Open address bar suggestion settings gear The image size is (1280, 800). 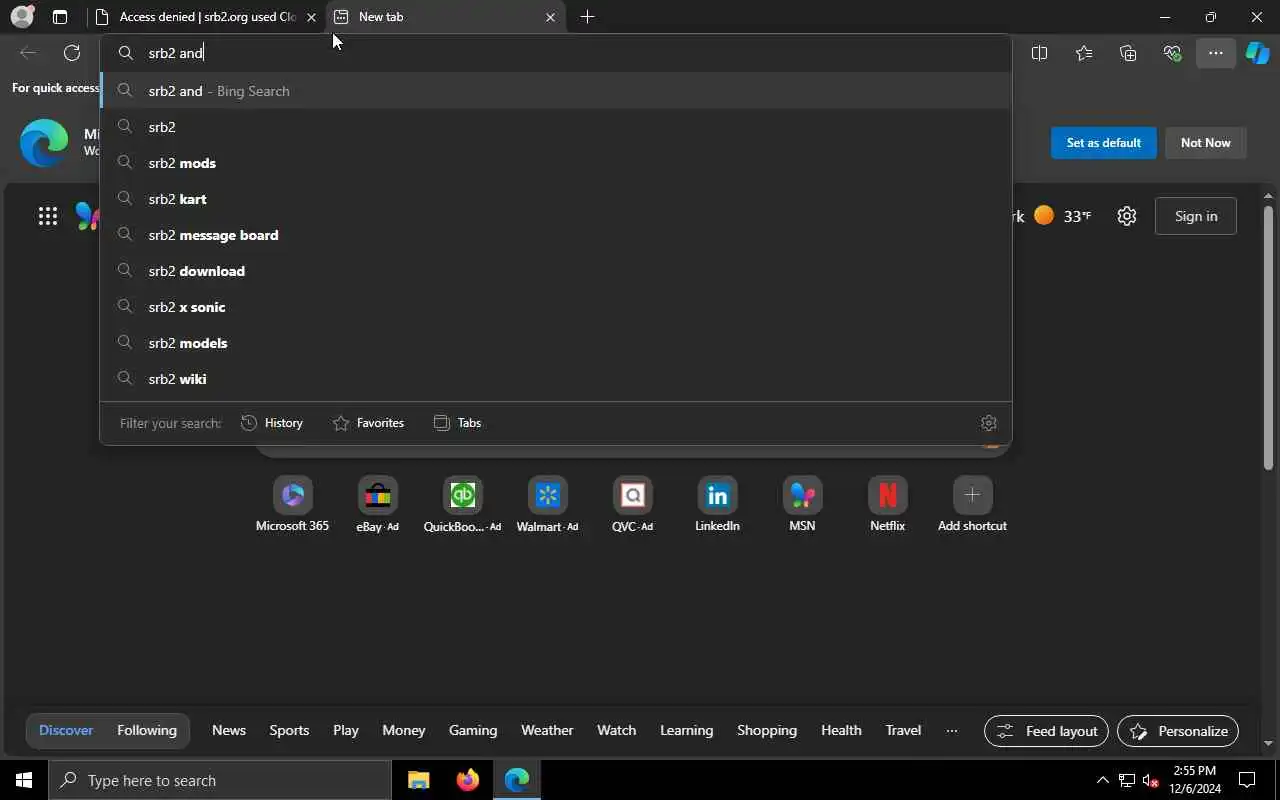989,423
